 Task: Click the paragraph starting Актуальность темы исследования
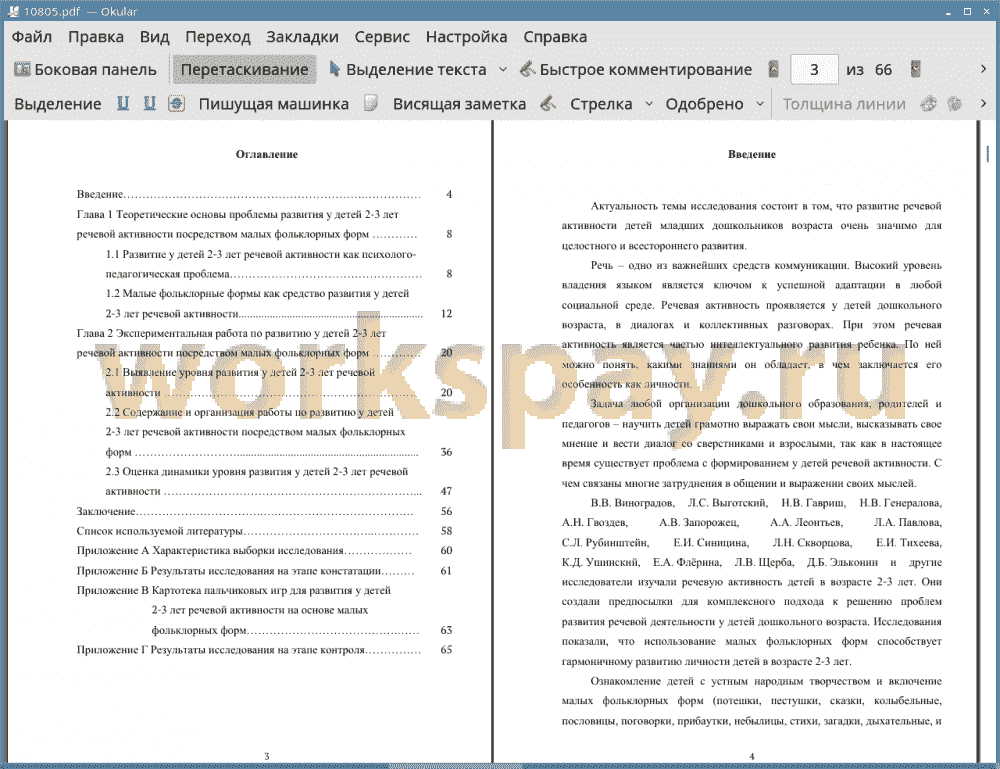[751, 226]
